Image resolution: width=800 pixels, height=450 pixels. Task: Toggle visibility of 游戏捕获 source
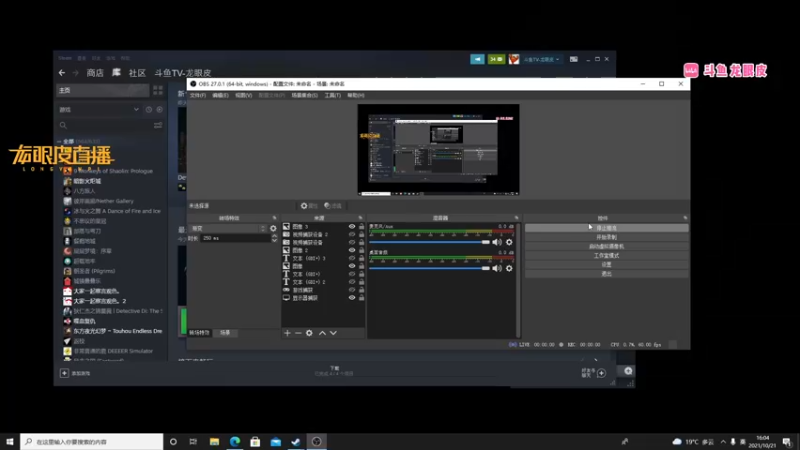point(352,290)
